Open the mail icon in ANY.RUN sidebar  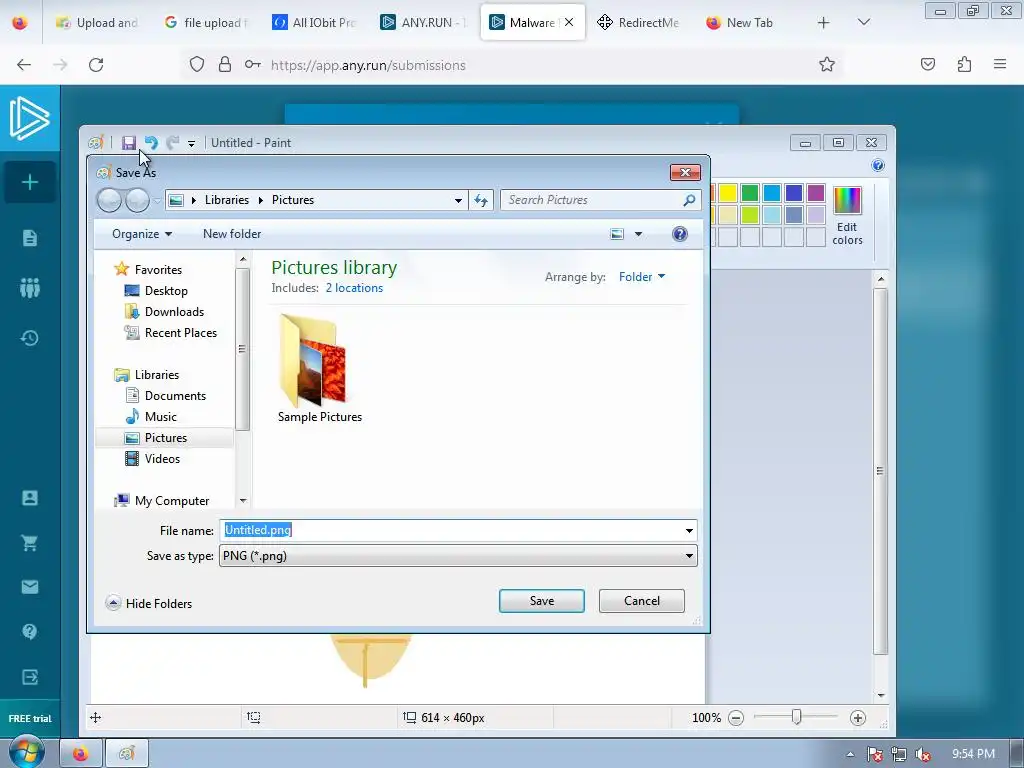coord(29,587)
